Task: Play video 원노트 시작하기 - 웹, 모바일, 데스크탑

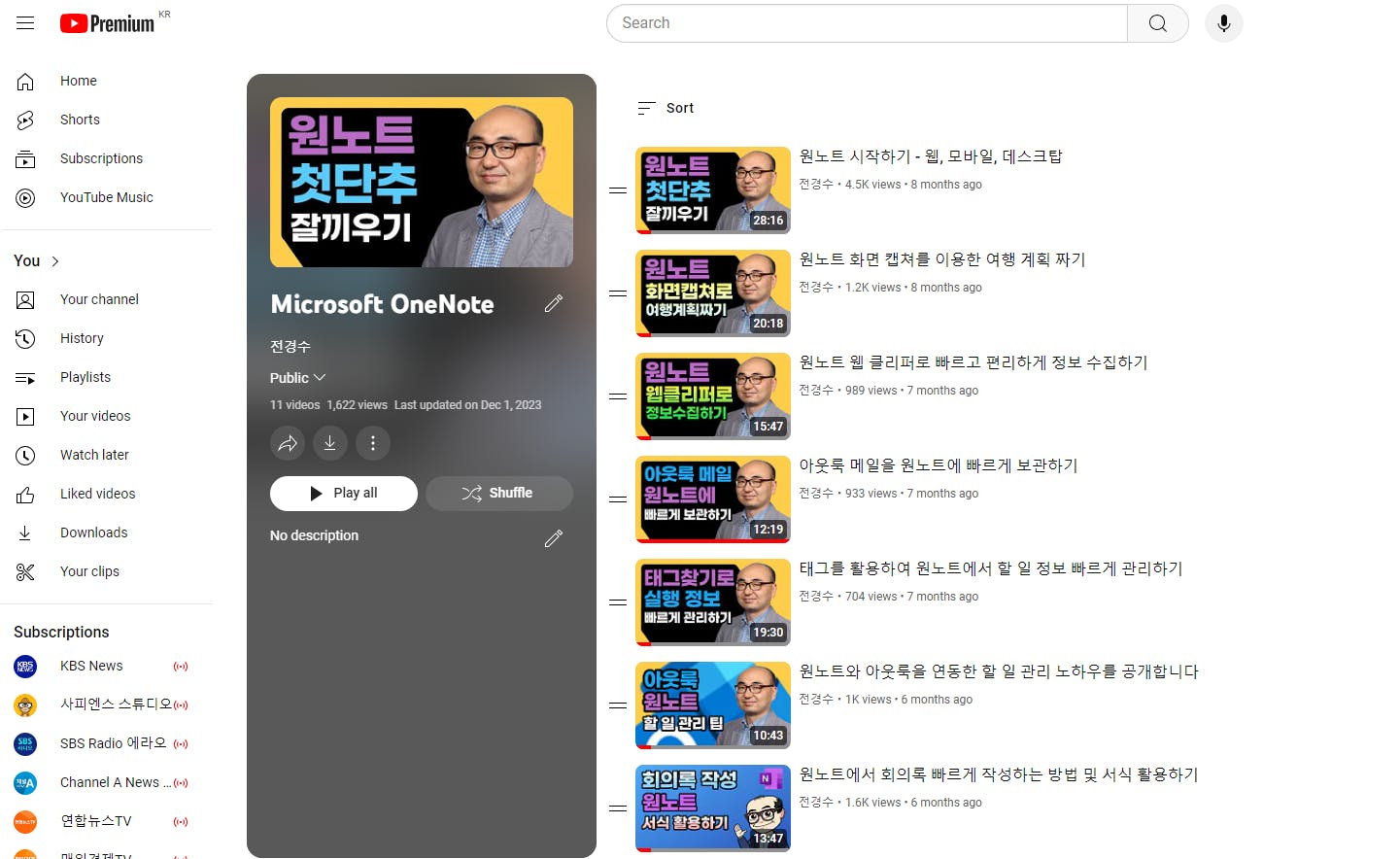Action: tap(931, 156)
